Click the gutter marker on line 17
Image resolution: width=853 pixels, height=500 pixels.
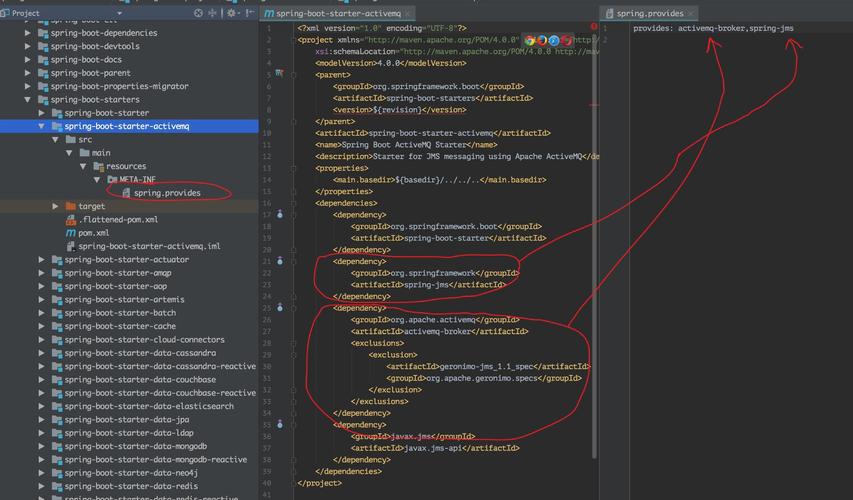[280, 214]
